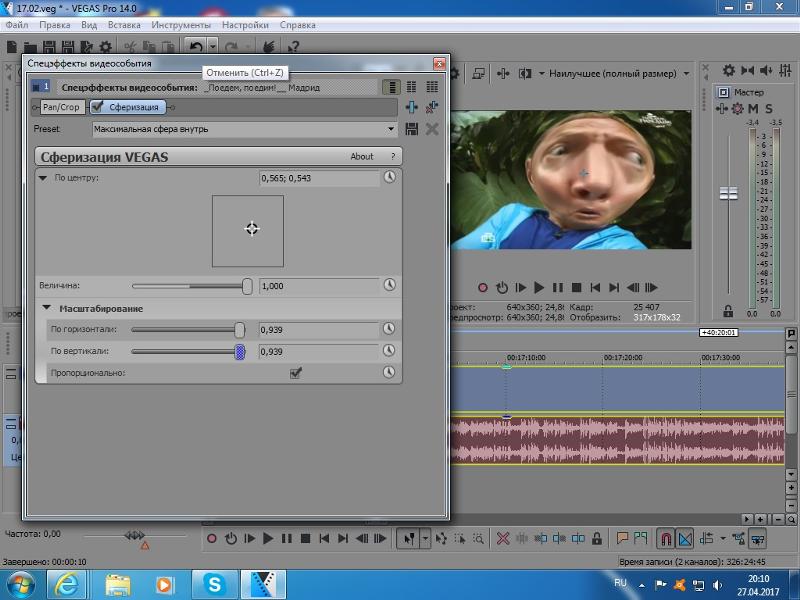
Task: Toggle automatic crossfades
Action: click(x=685, y=538)
